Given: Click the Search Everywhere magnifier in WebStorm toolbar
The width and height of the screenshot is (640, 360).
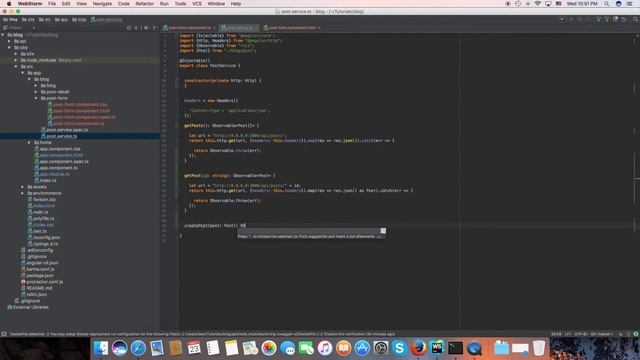Looking at the screenshot, I should 635,19.
